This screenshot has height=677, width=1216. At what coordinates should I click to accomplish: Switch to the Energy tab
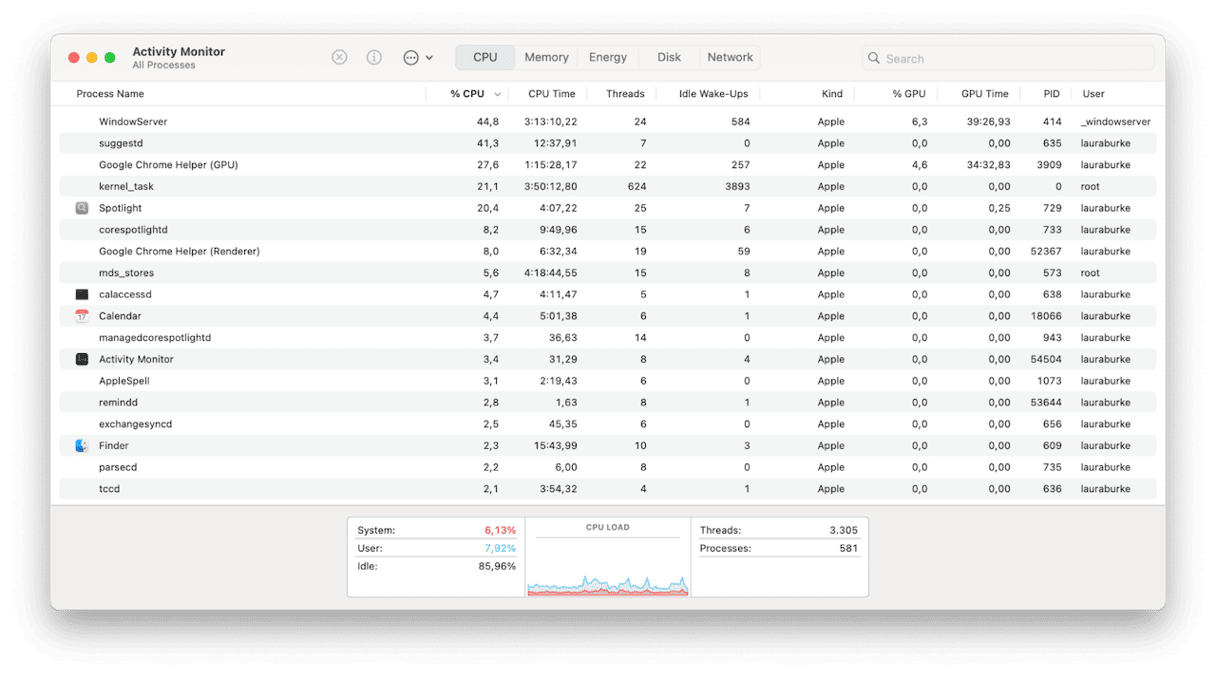pos(607,58)
